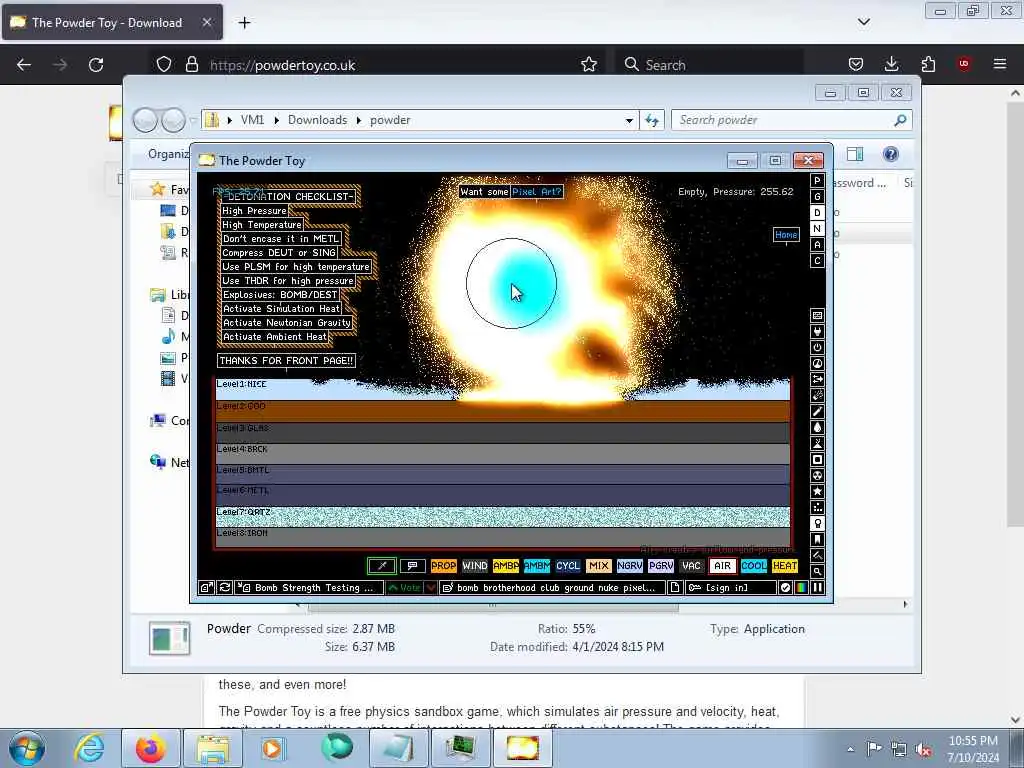Toggle the G gravity grid option
The height and width of the screenshot is (768, 1024).
point(817,197)
